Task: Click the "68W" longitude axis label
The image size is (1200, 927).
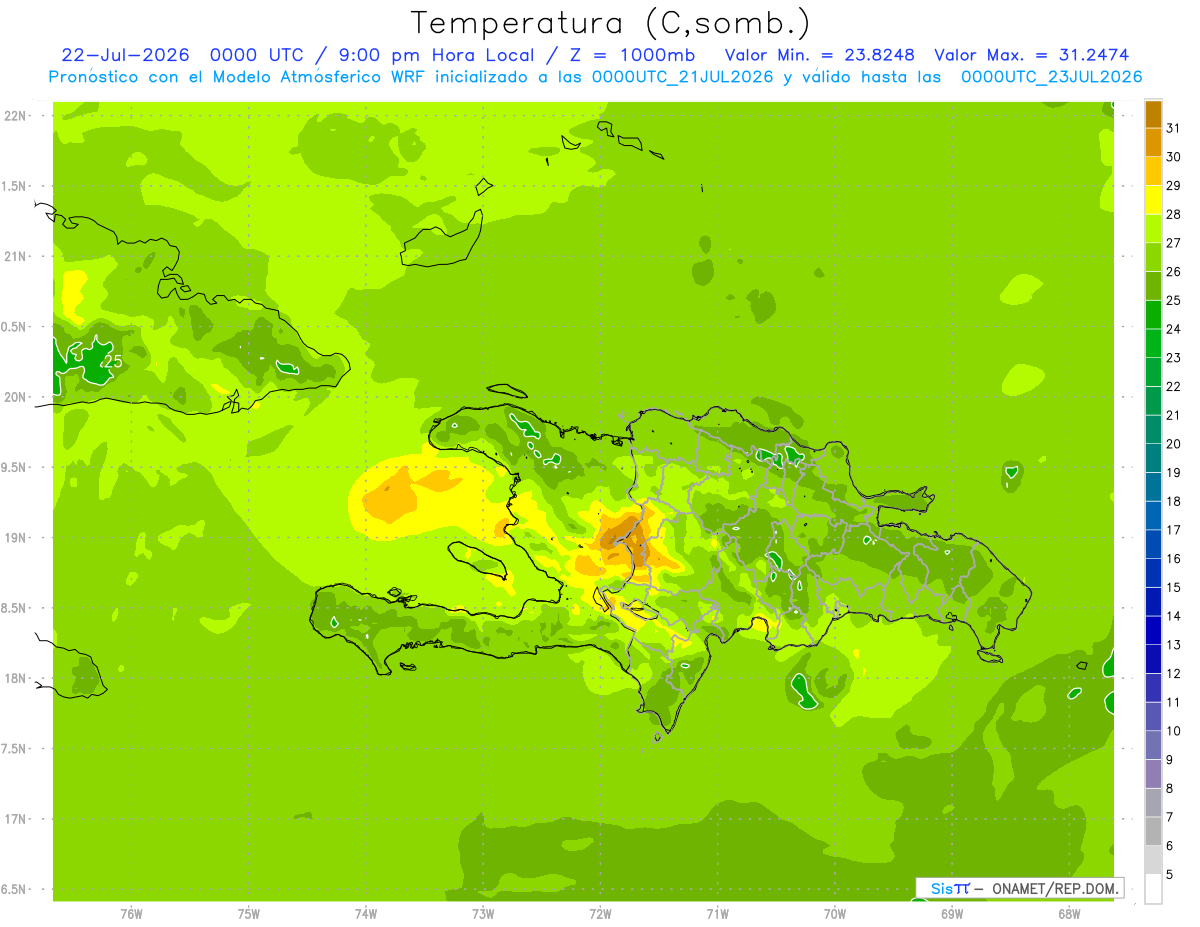Action: (x=1068, y=913)
